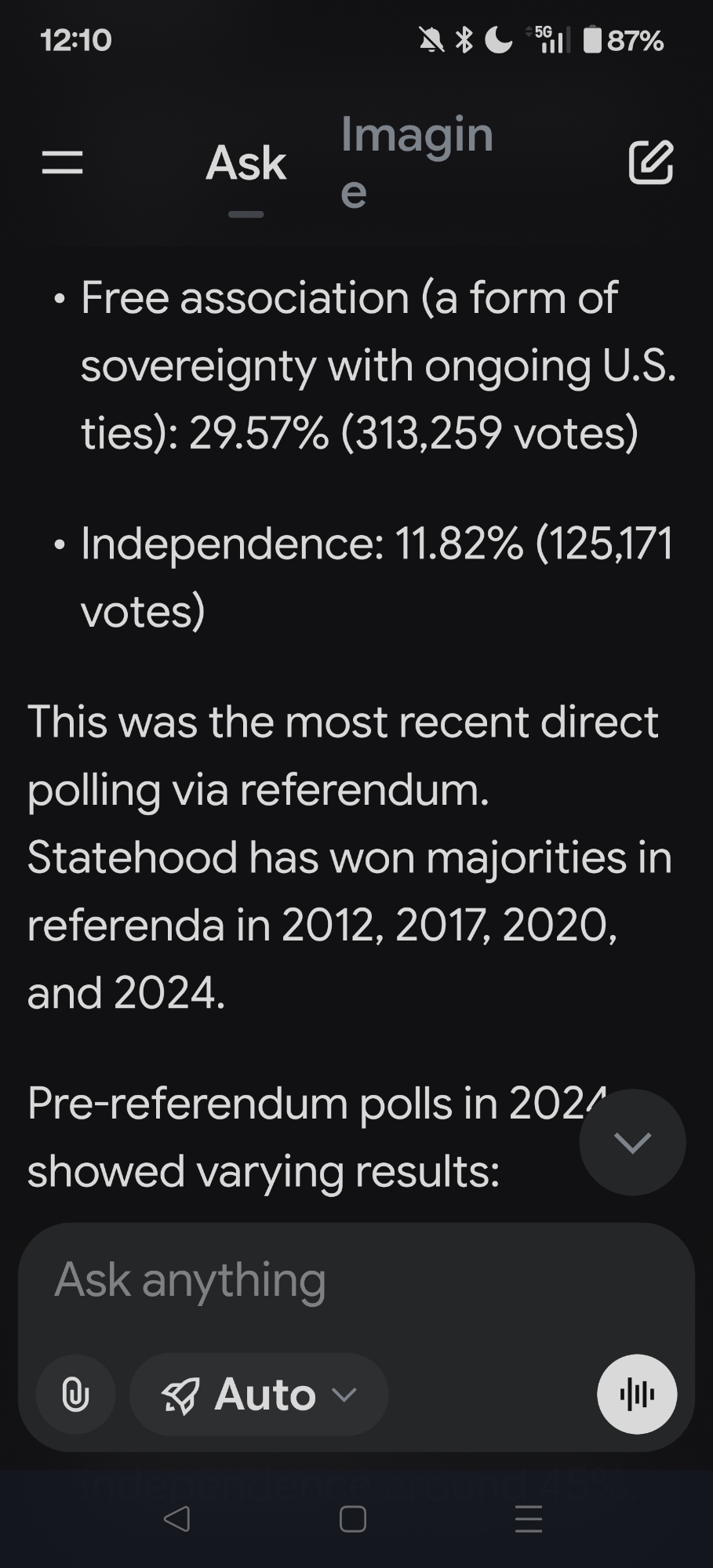Tap the Android home navigation button
Screen dimensions: 713x1568
352,1519
